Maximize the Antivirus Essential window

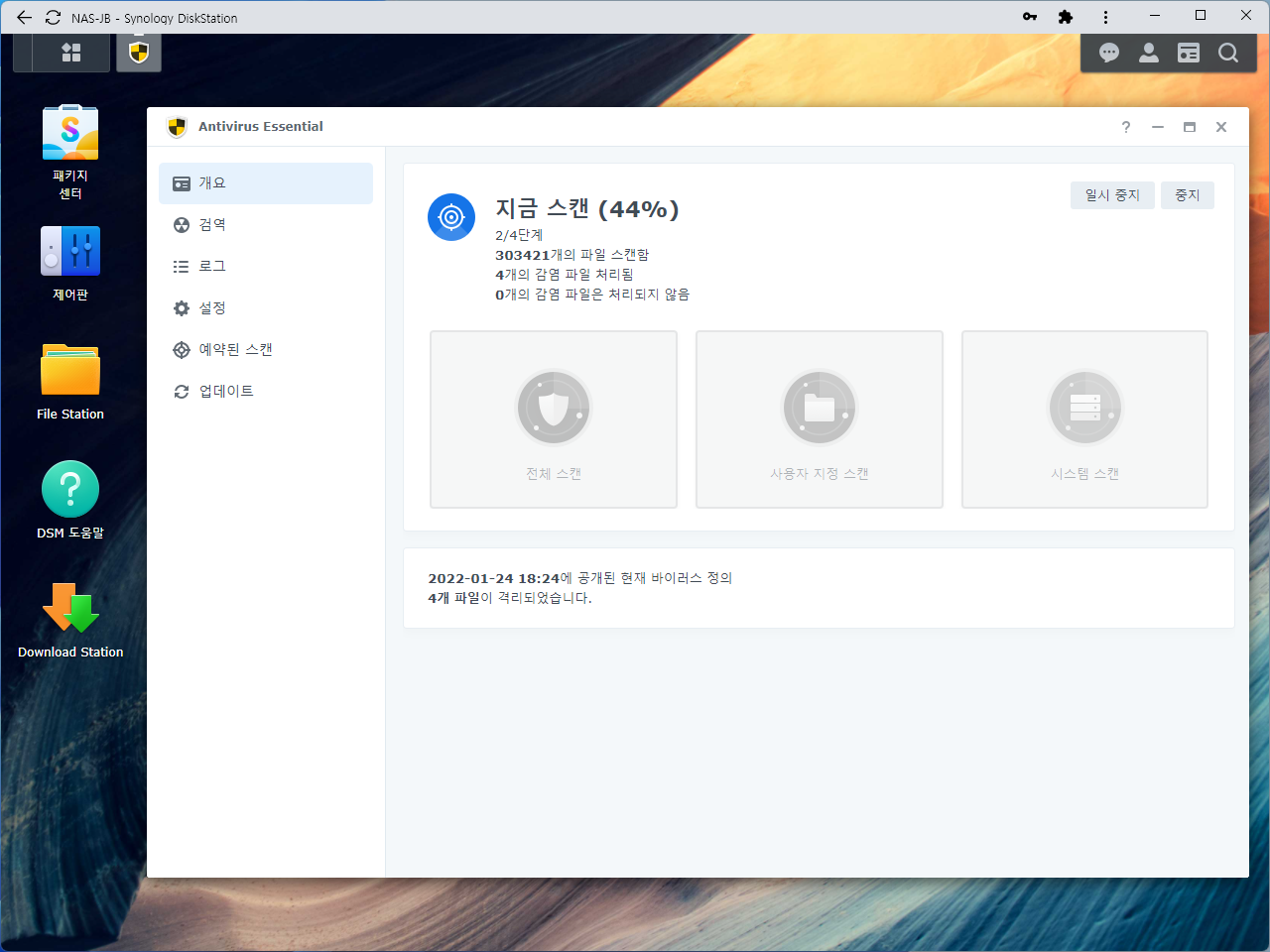click(1190, 127)
